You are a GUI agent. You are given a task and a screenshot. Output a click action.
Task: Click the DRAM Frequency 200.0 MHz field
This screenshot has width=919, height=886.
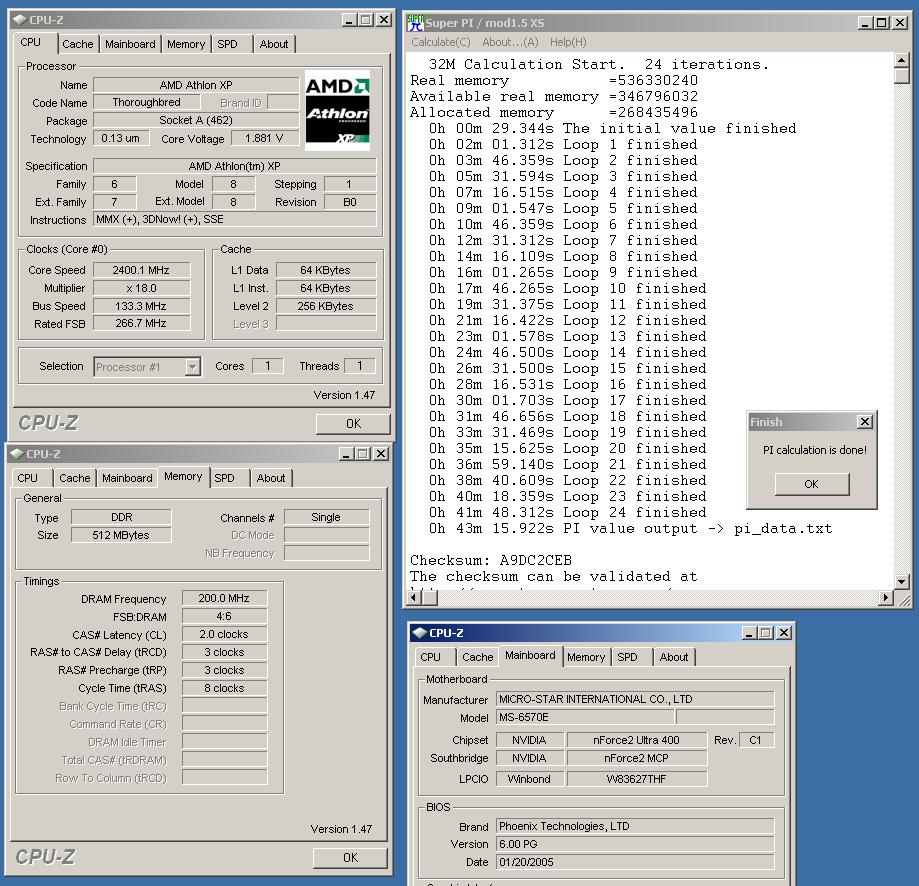pos(224,598)
